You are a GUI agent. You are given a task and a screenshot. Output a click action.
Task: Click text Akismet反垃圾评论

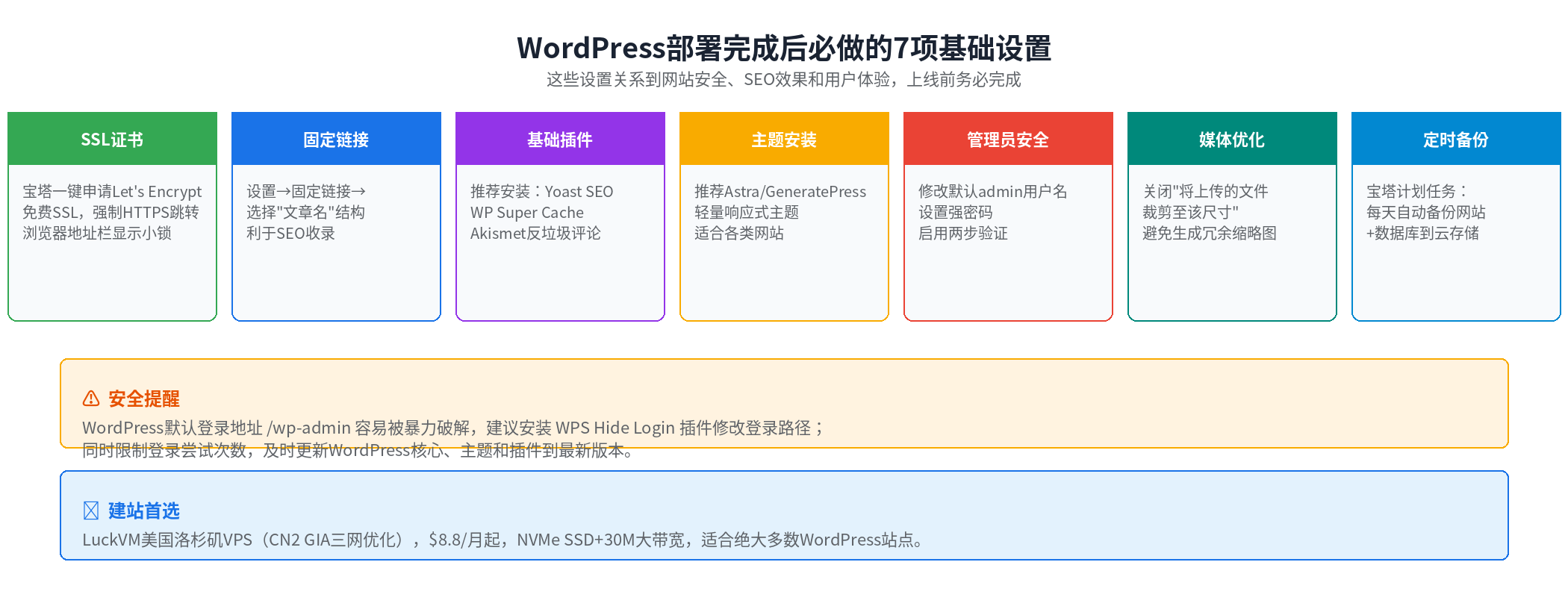[535, 234]
